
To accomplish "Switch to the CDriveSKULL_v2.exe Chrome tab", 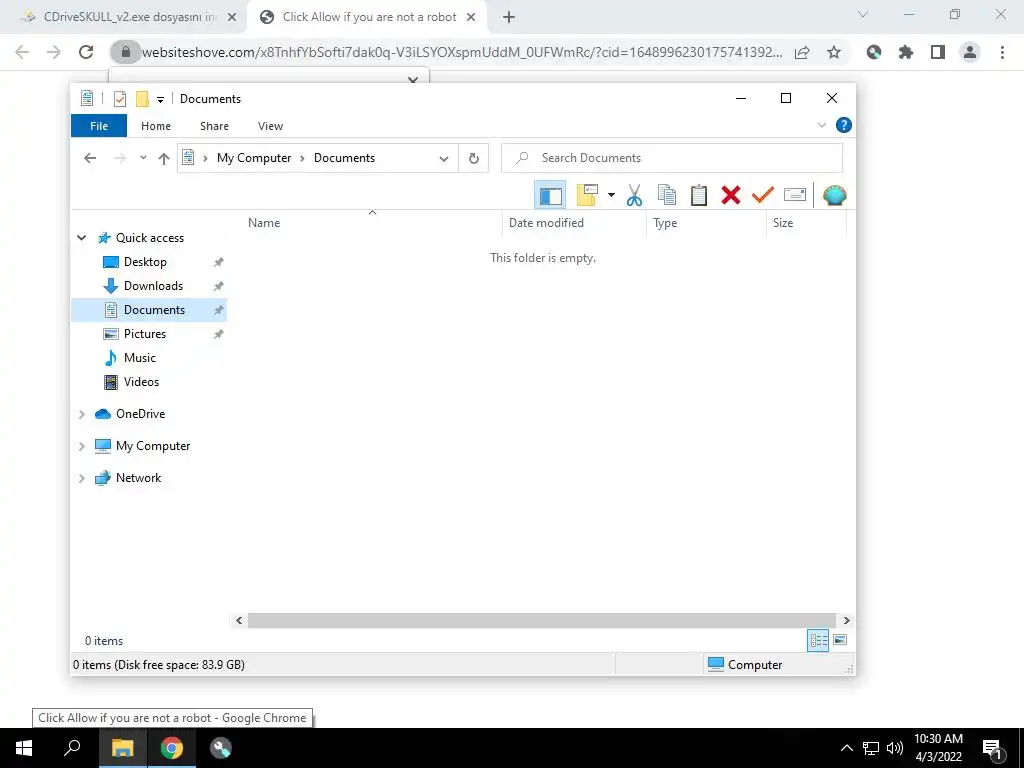I will (128, 17).
